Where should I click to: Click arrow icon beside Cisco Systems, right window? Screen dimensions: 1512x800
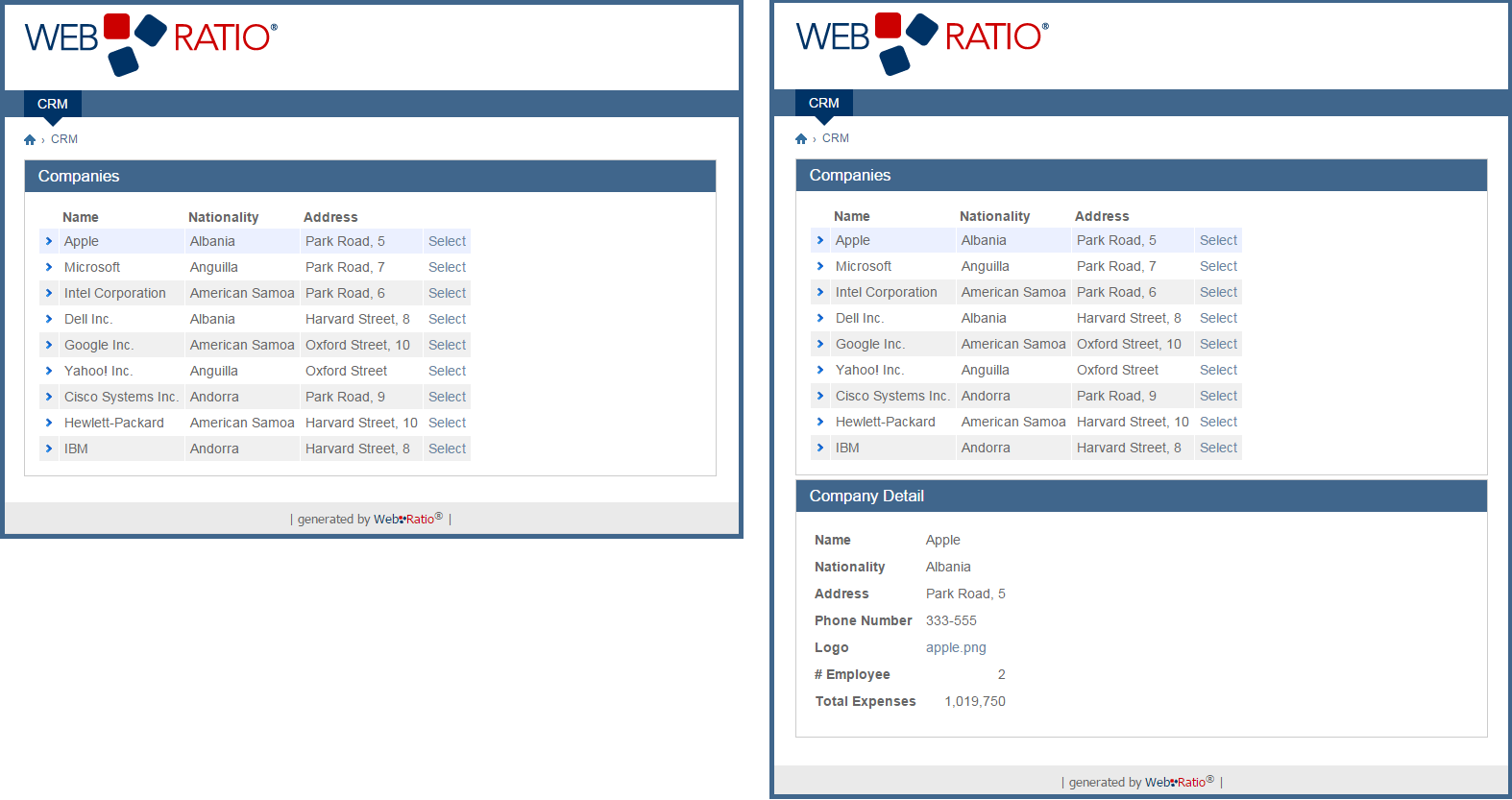820,396
